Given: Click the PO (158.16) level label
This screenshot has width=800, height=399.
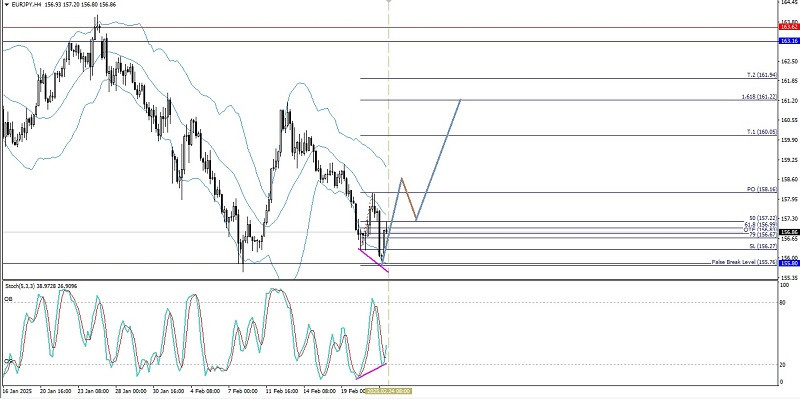Looking at the screenshot, I should [762, 189].
